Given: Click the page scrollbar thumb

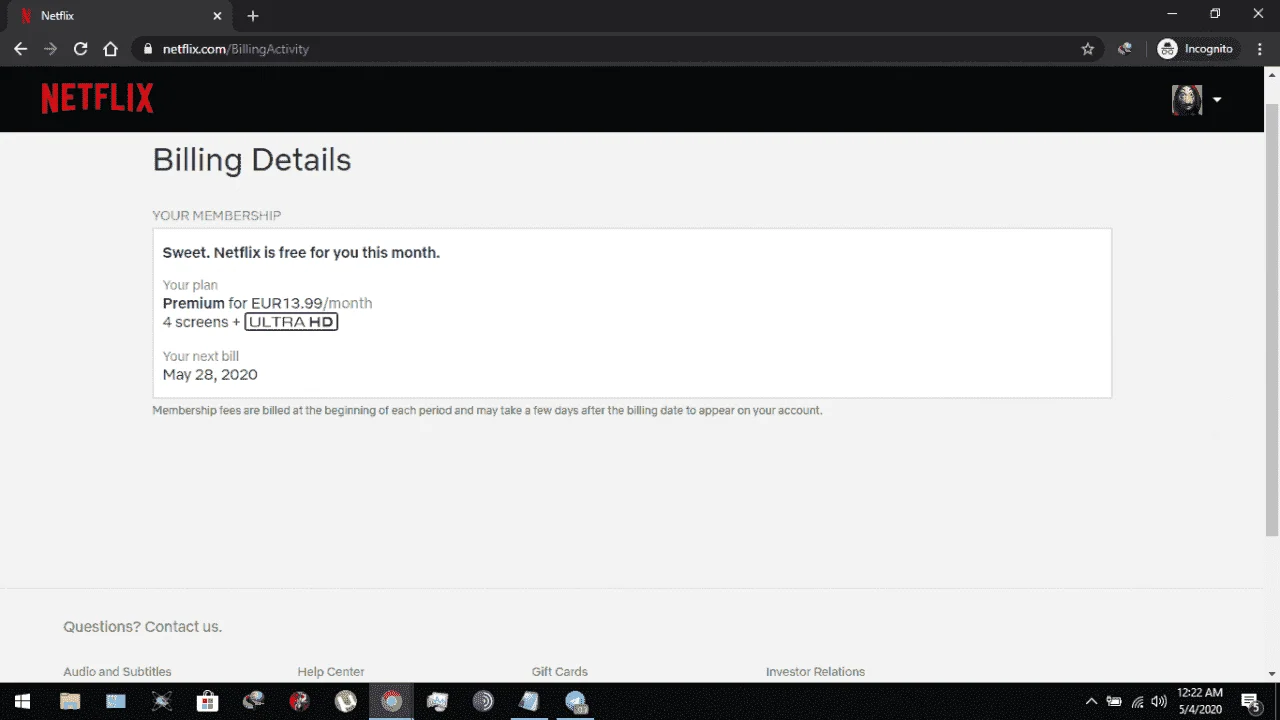Looking at the screenshot, I should 1272,320.
